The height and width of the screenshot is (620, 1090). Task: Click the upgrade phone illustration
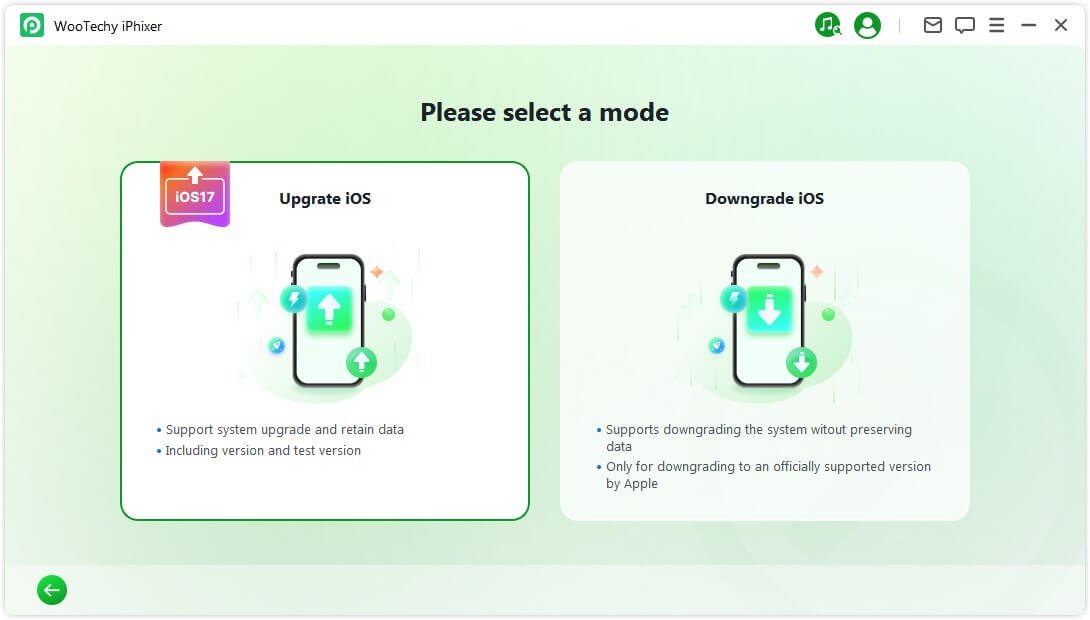coord(328,320)
